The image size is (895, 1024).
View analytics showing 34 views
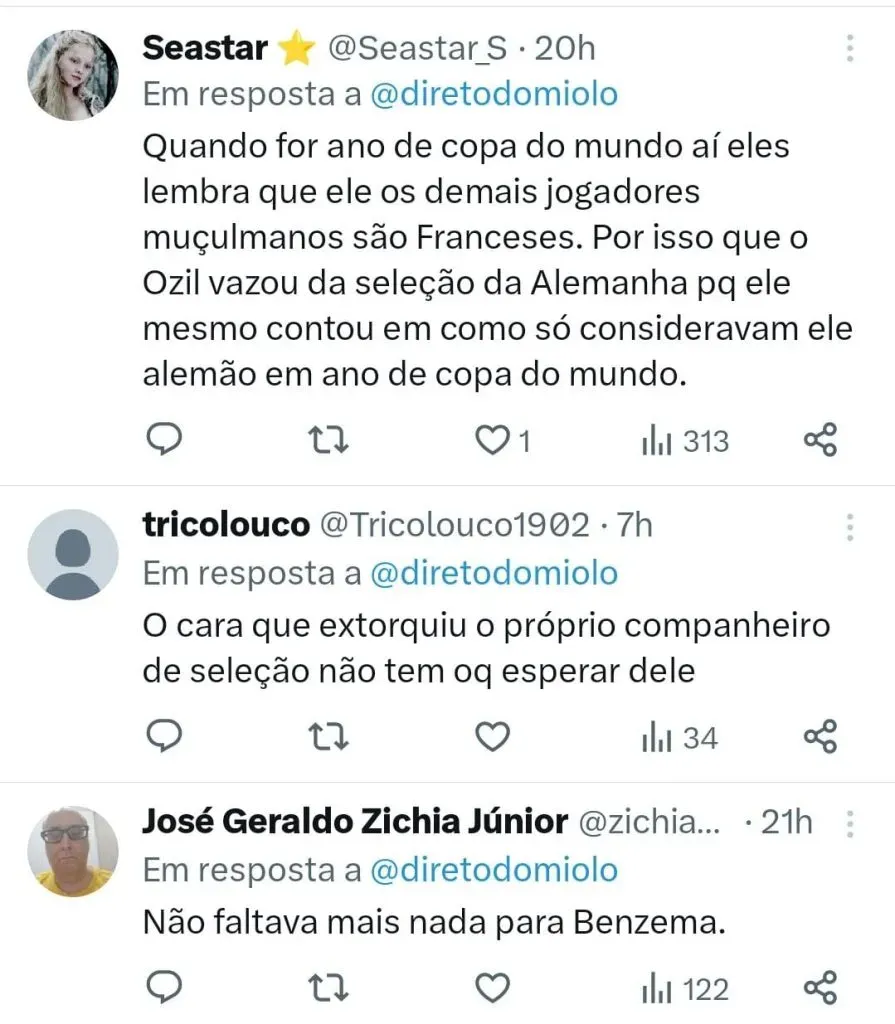pyautogui.click(x=680, y=738)
